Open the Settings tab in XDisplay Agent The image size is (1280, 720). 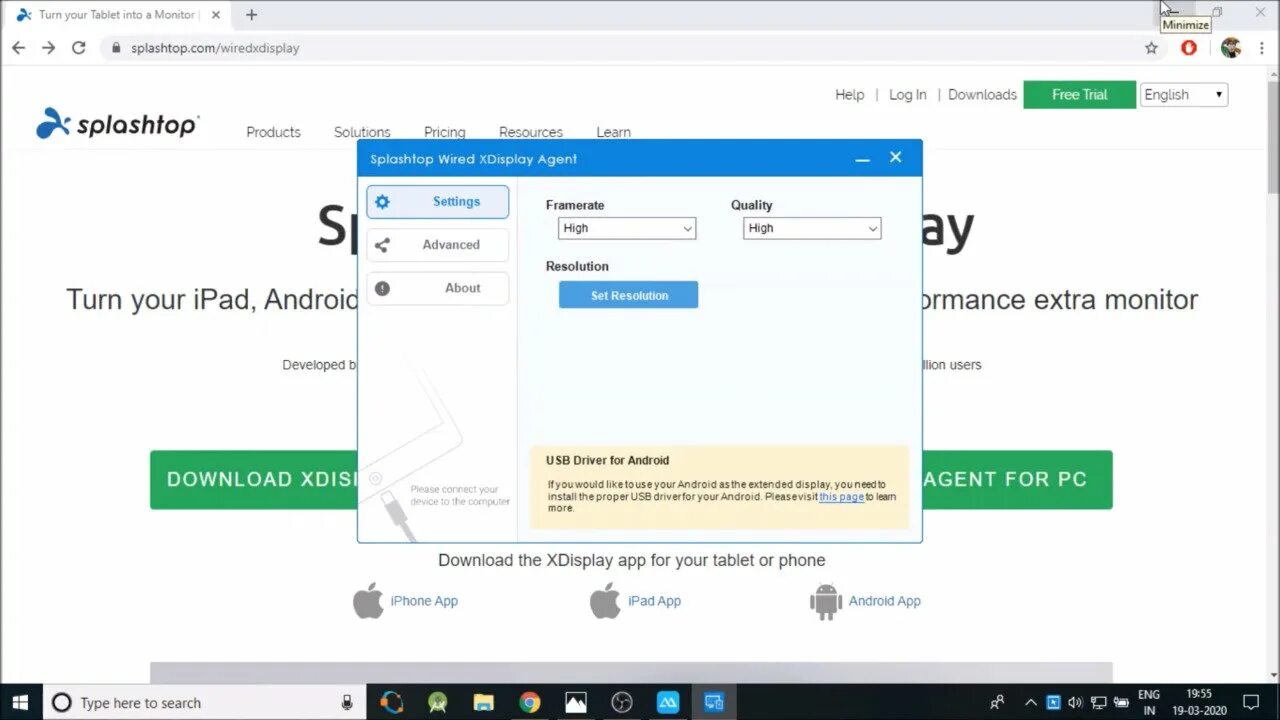tap(437, 202)
